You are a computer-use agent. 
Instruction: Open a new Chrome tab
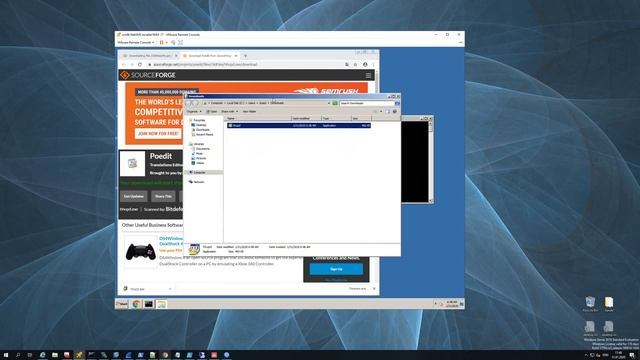tap(245, 56)
